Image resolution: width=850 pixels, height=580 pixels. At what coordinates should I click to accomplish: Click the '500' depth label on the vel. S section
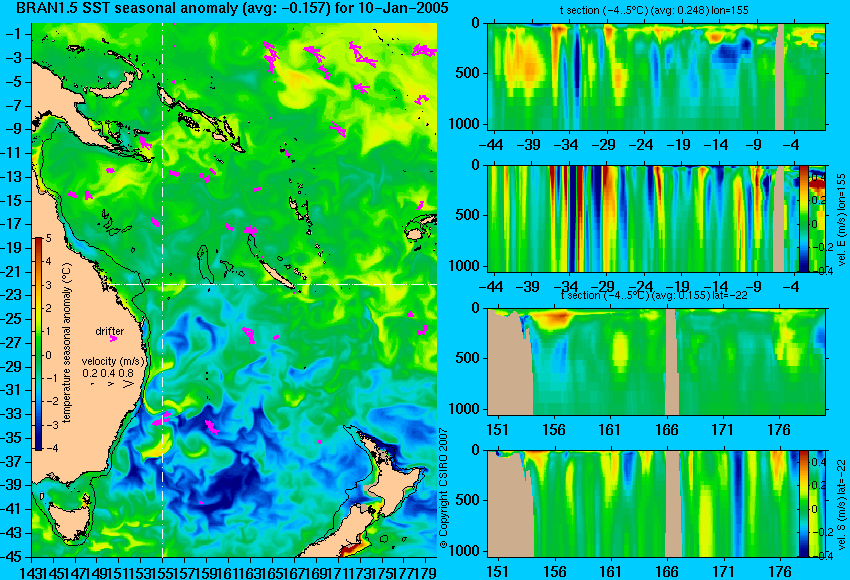468,500
